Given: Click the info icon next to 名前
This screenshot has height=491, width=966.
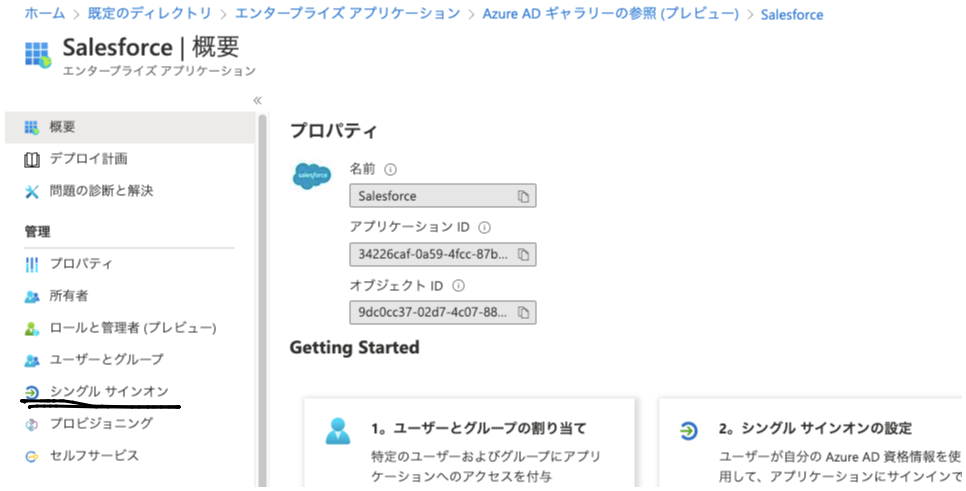Looking at the screenshot, I should pos(391,169).
